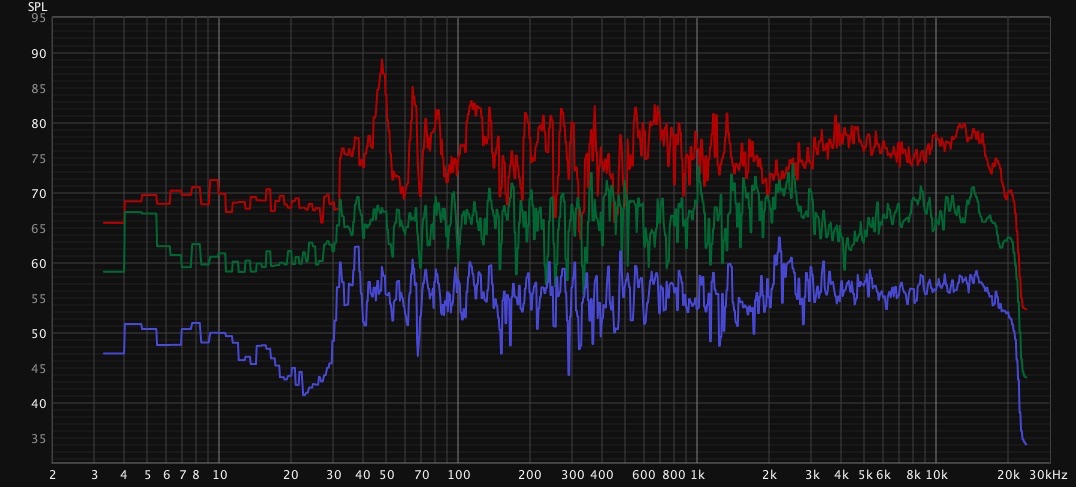Select the 60 SPL axis label
1076x487 pixels.
39,263
